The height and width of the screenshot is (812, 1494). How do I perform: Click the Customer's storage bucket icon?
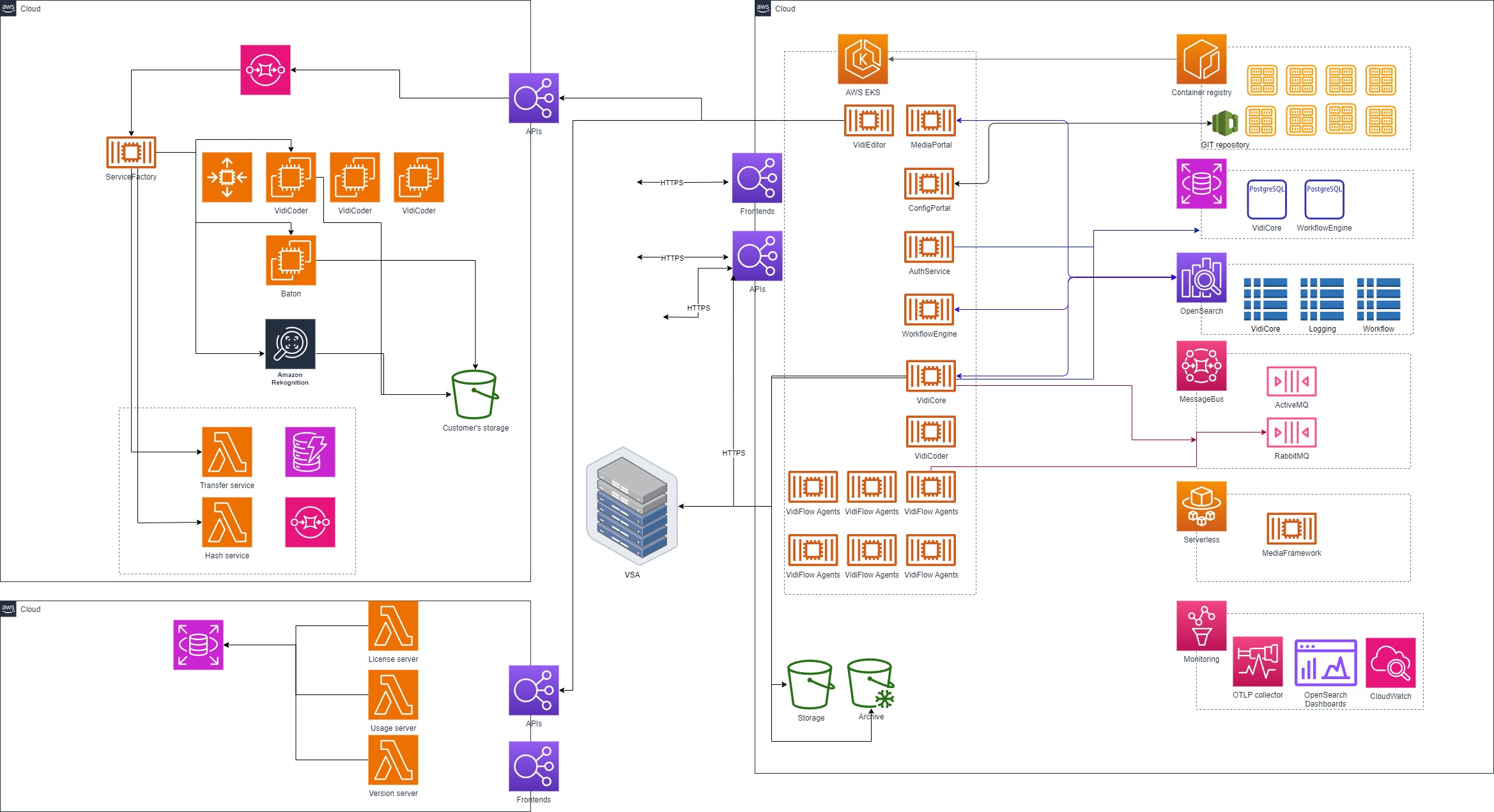coord(475,394)
